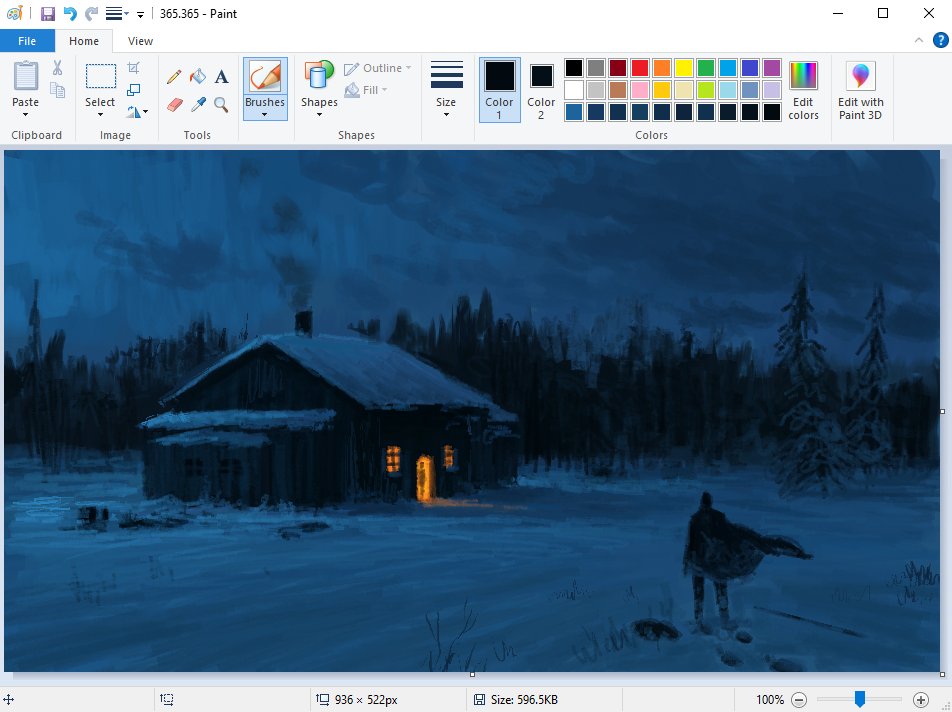The width and height of the screenshot is (952, 712).
Task: Click the Edit with Paint 3D icon
Action: pyautogui.click(x=860, y=75)
